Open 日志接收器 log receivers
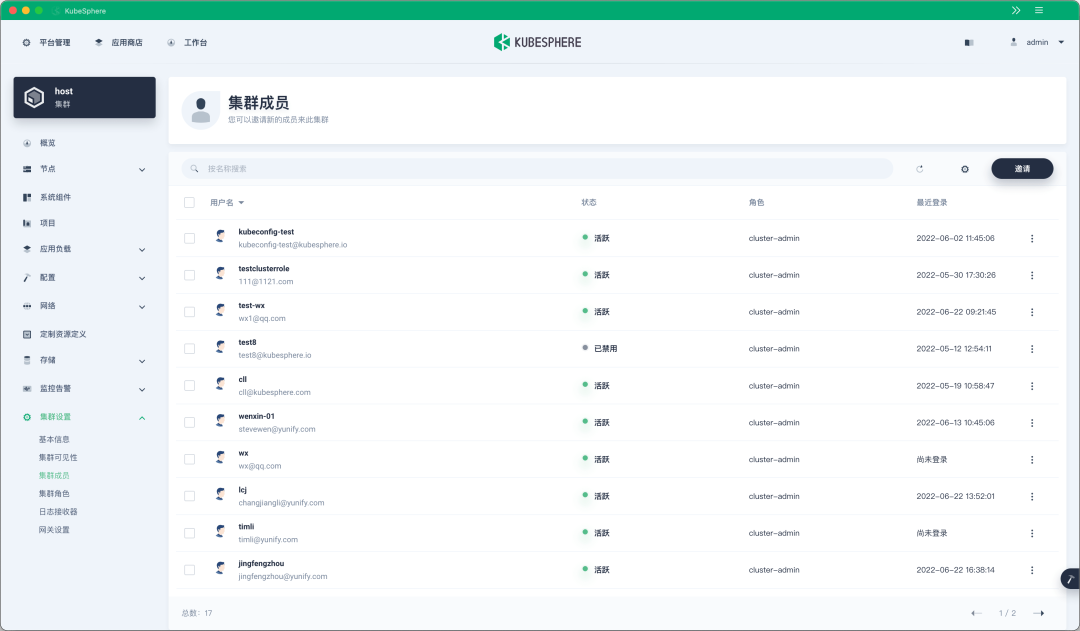This screenshot has width=1080, height=631. [58, 512]
